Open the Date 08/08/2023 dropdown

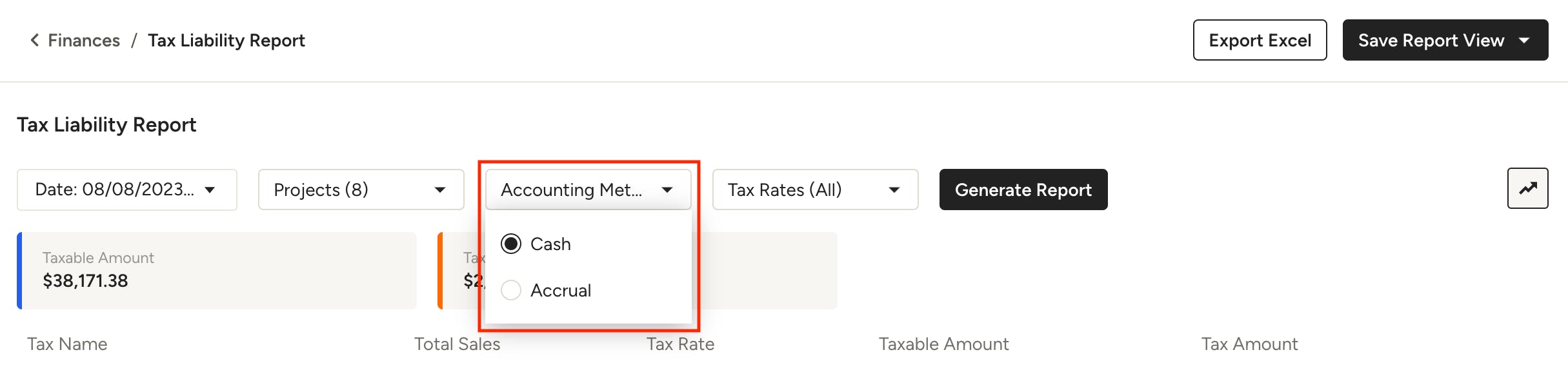(115, 190)
